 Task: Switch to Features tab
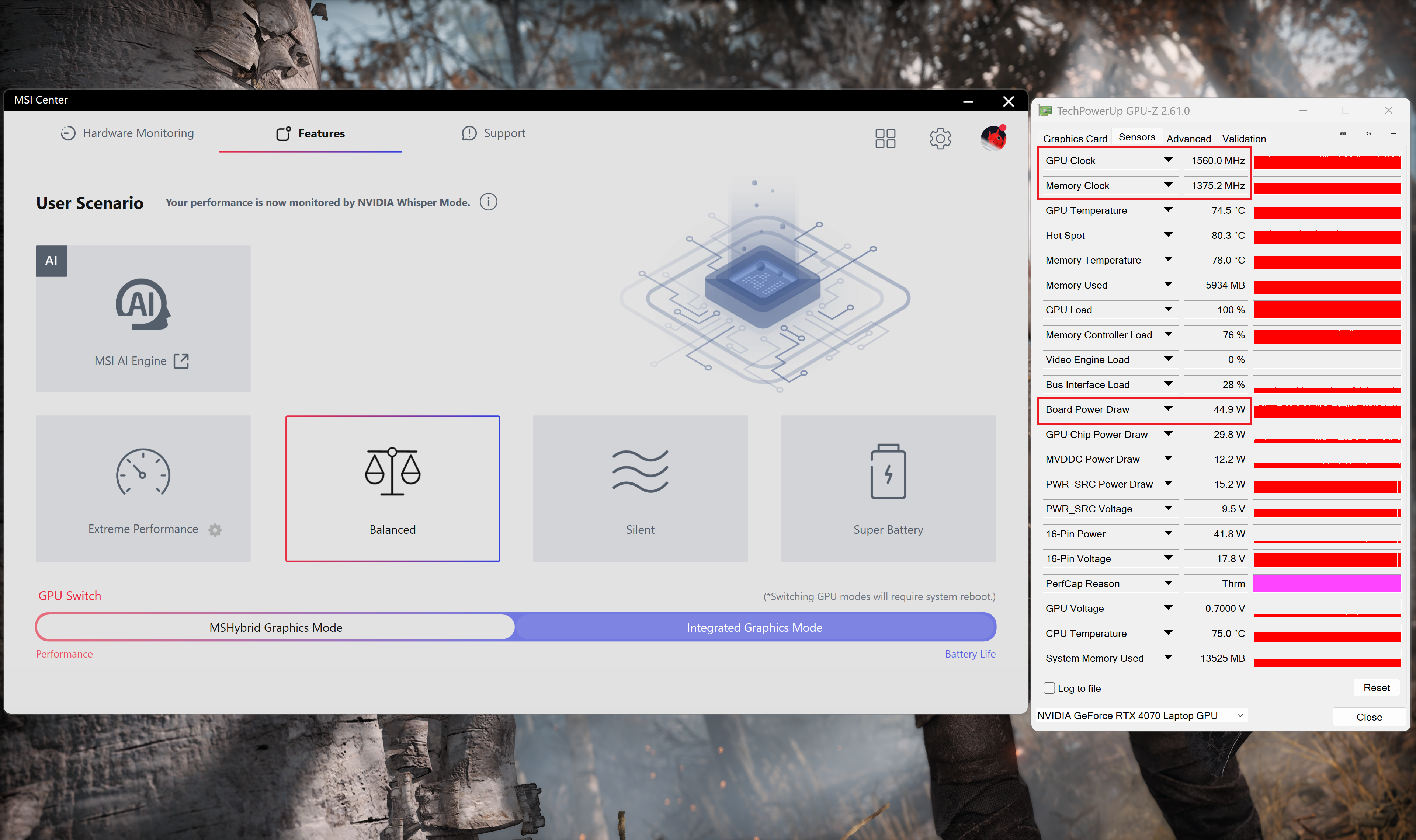coord(310,133)
